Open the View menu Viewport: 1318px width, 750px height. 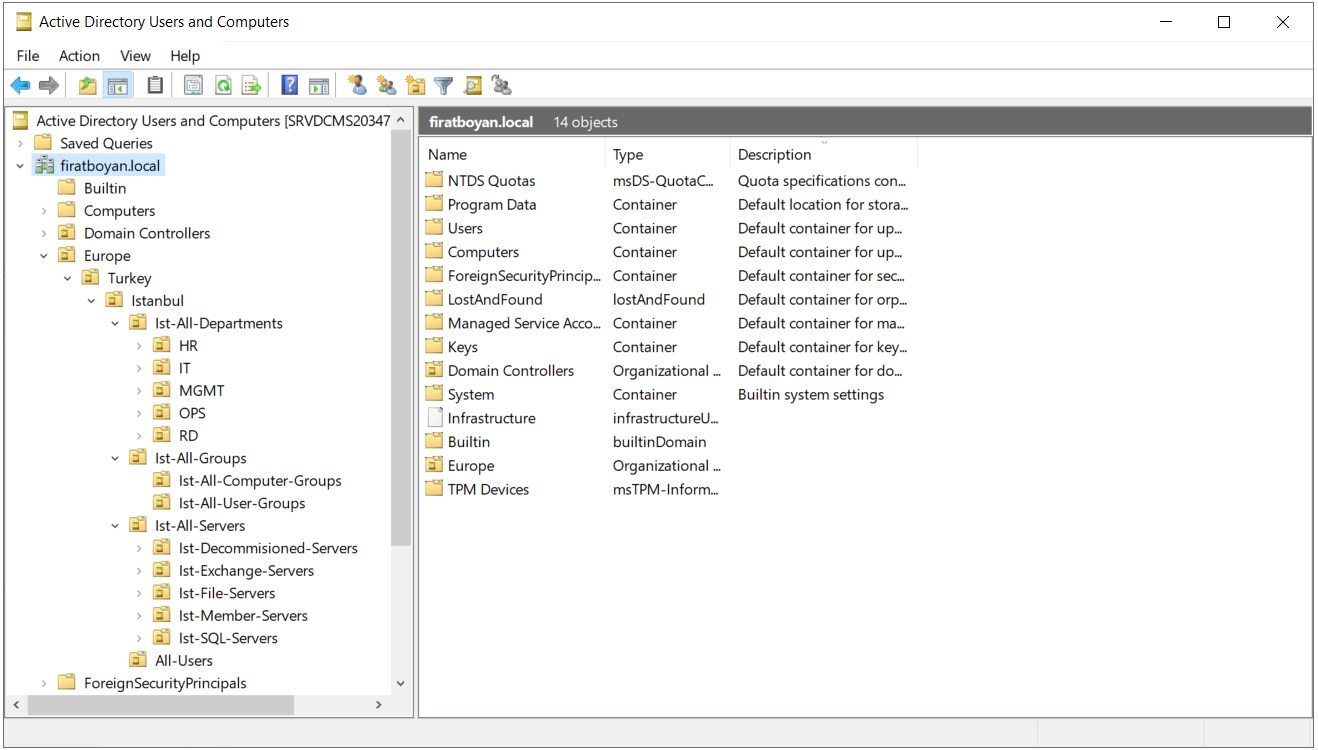tap(135, 56)
